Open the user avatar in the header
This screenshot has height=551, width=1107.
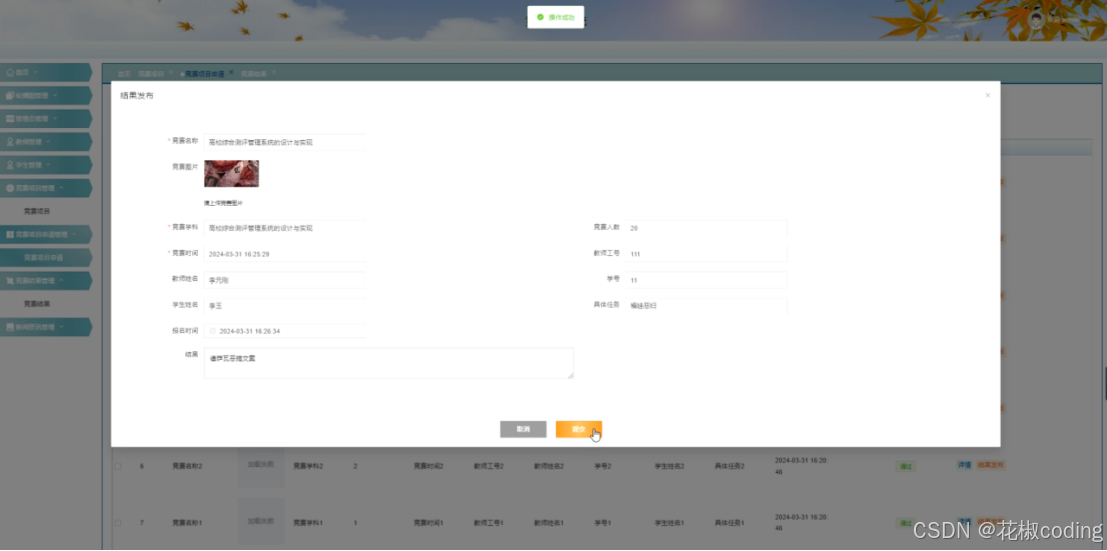click(x=1036, y=19)
